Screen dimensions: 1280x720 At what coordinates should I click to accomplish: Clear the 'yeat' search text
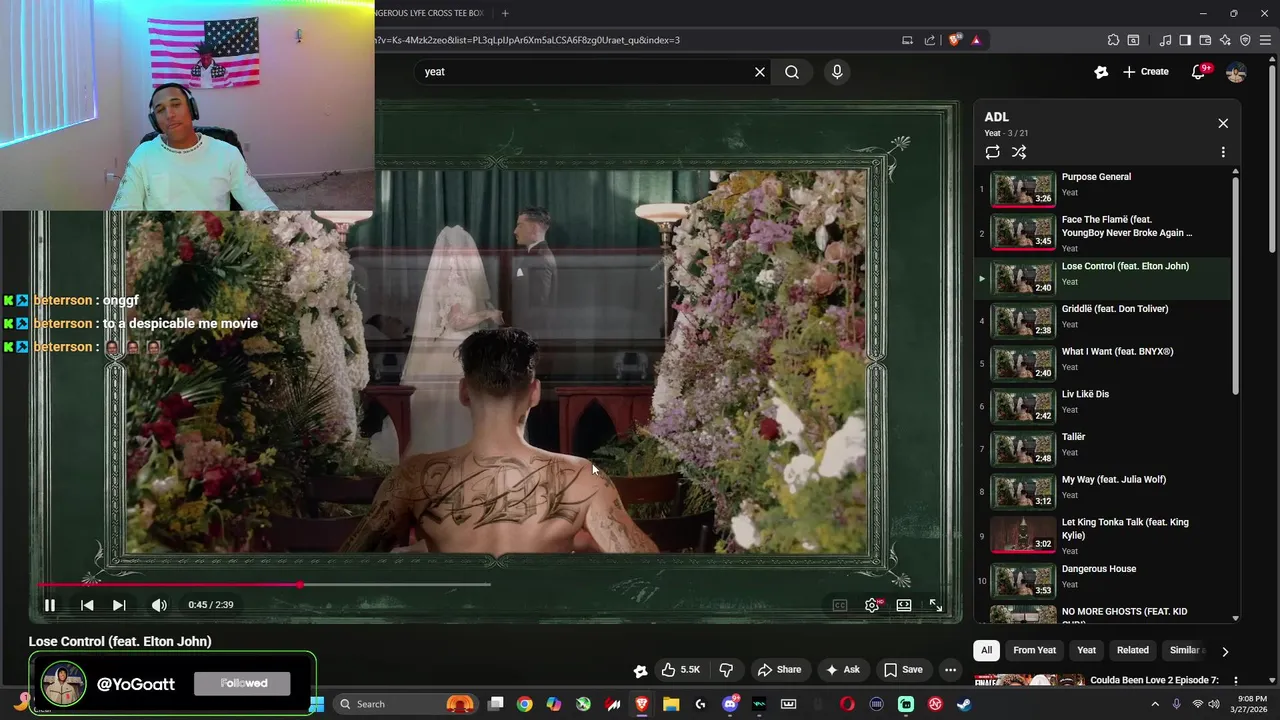click(760, 72)
